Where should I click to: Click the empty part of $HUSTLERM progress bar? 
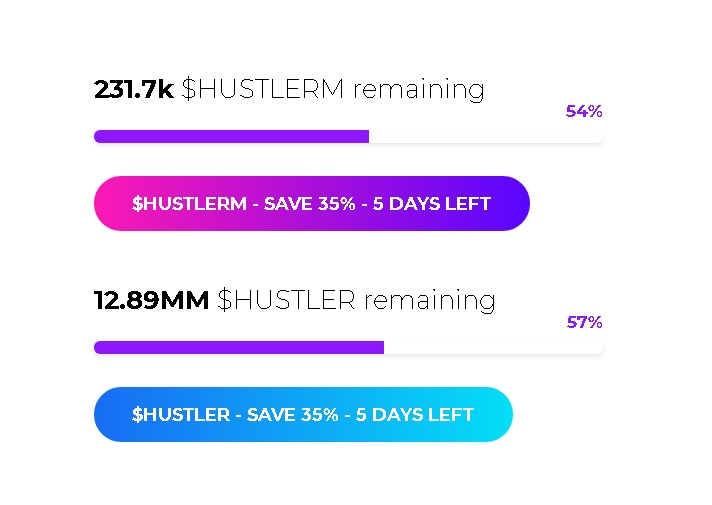486,136
